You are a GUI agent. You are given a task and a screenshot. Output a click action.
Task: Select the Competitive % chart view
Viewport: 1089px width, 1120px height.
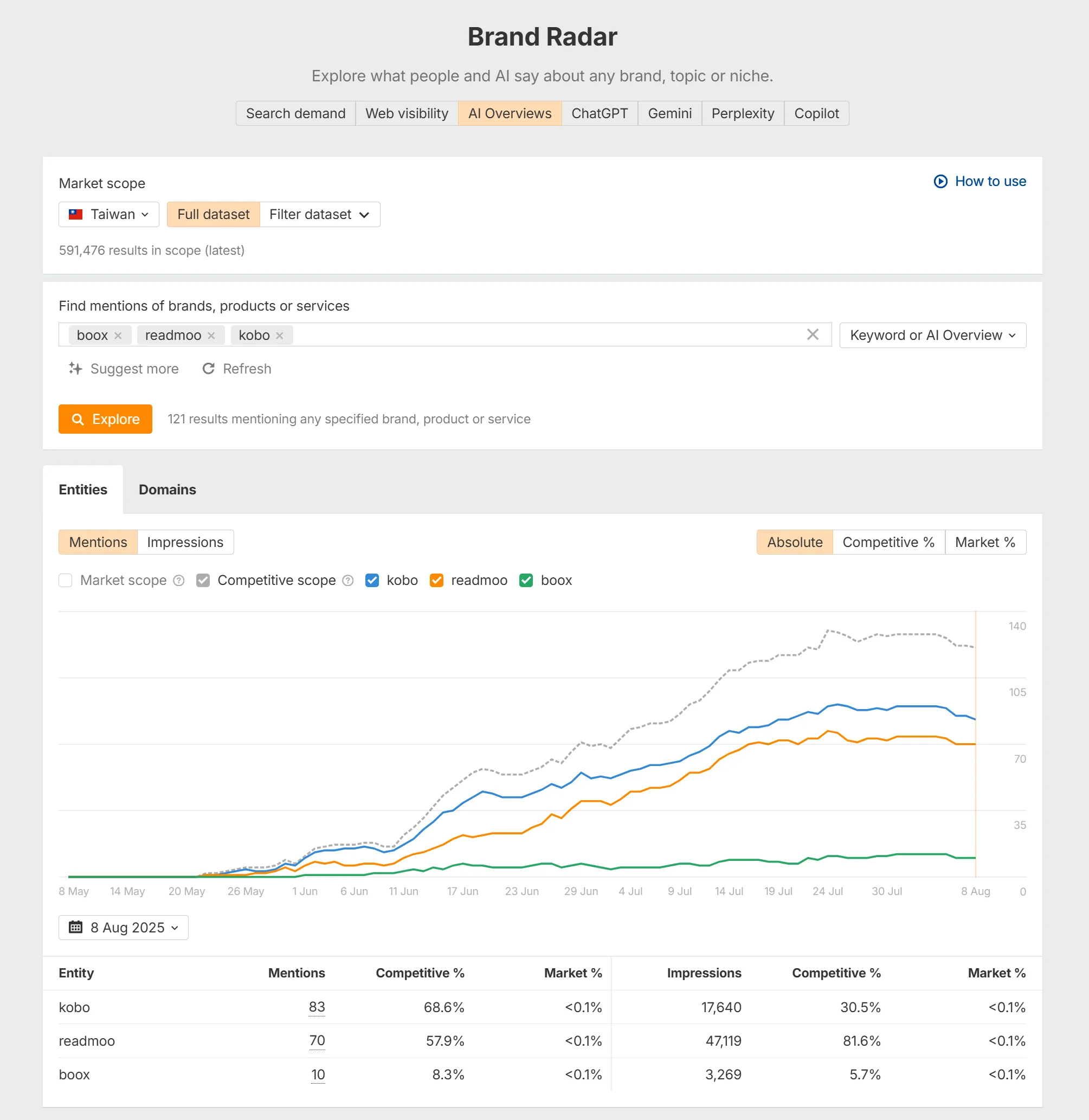point(888,542)
